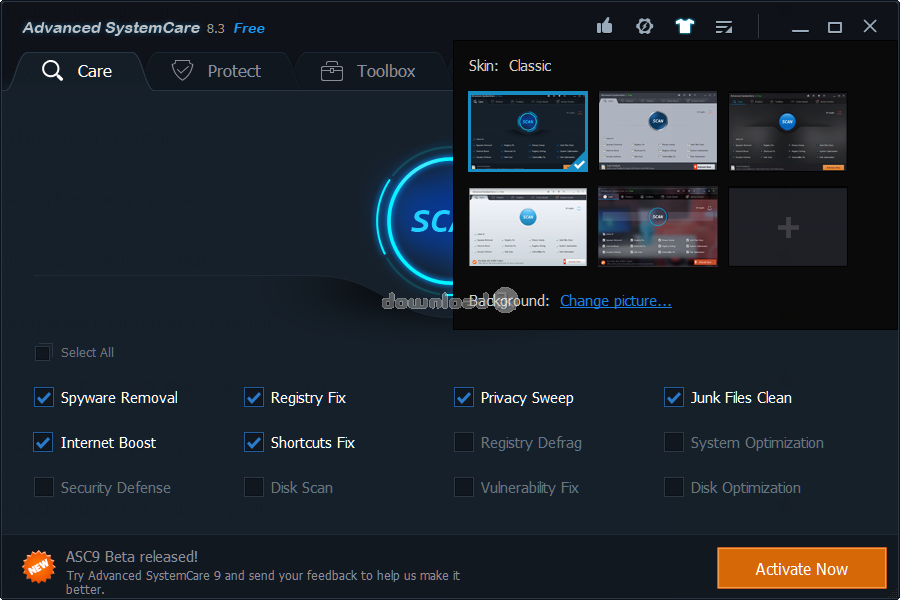Click the 'Try Advanced SystemCare 9' feedback message
900x600 pixels.
[263, 582]
